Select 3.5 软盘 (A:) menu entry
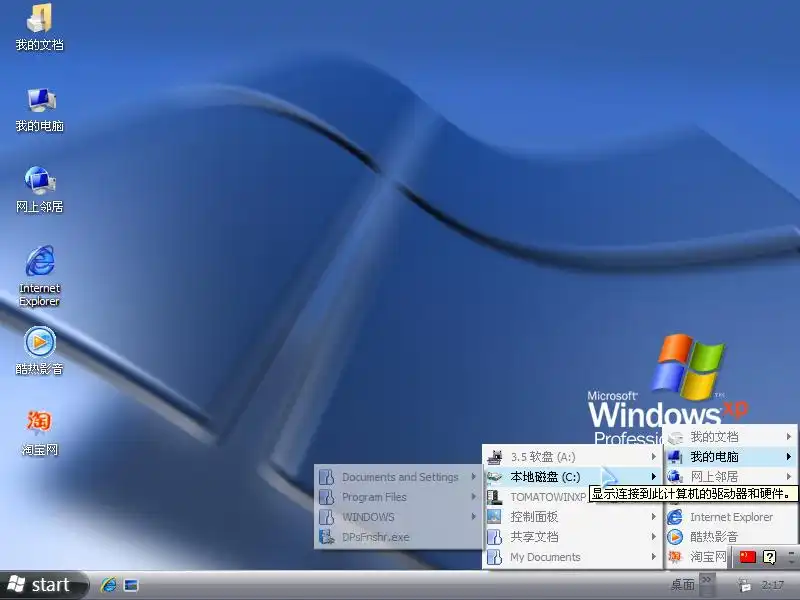Screen dimensions: 800x600 (572, 457)
